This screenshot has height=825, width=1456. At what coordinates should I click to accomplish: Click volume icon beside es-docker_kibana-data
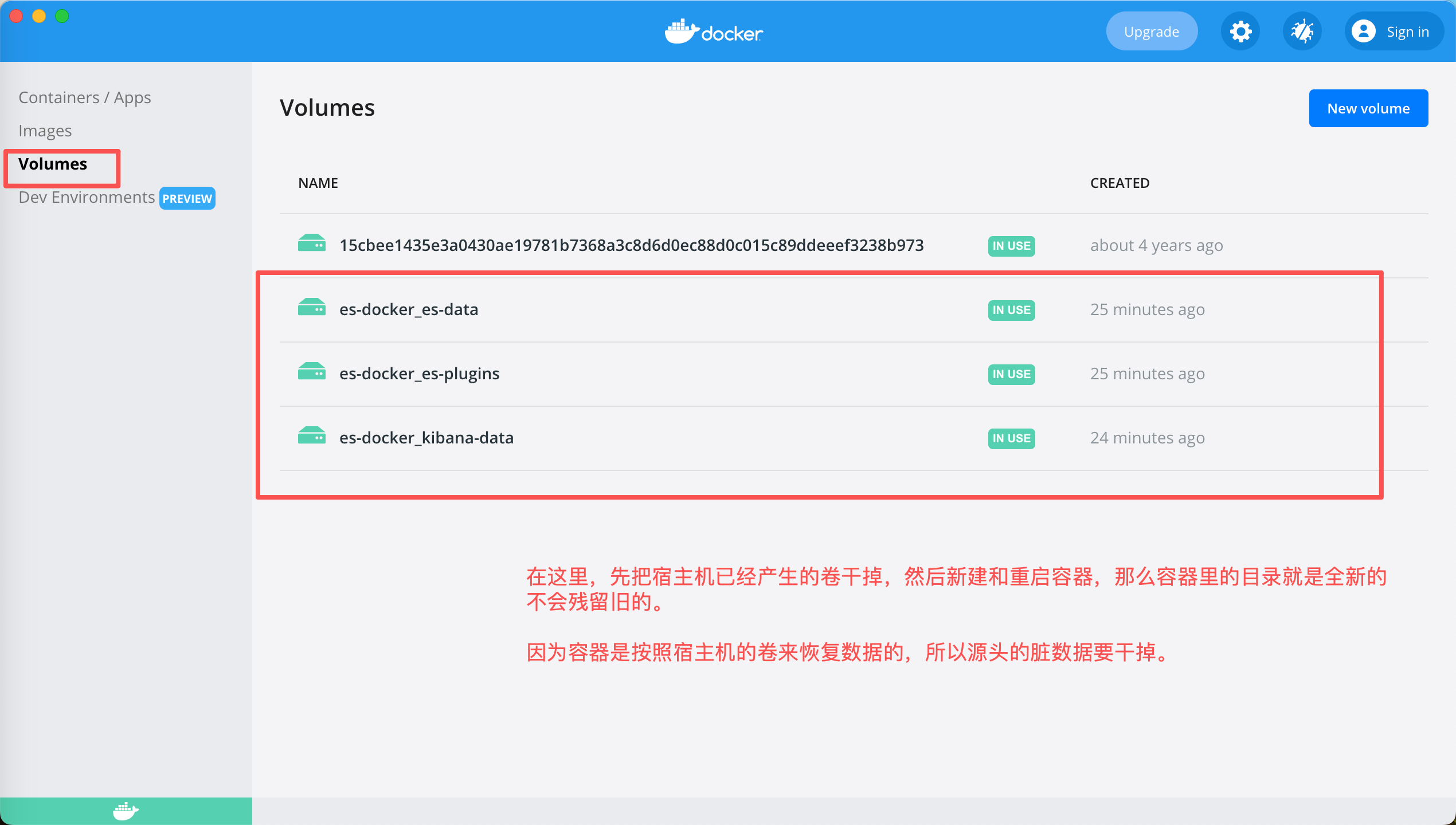(x=311, y=436)
